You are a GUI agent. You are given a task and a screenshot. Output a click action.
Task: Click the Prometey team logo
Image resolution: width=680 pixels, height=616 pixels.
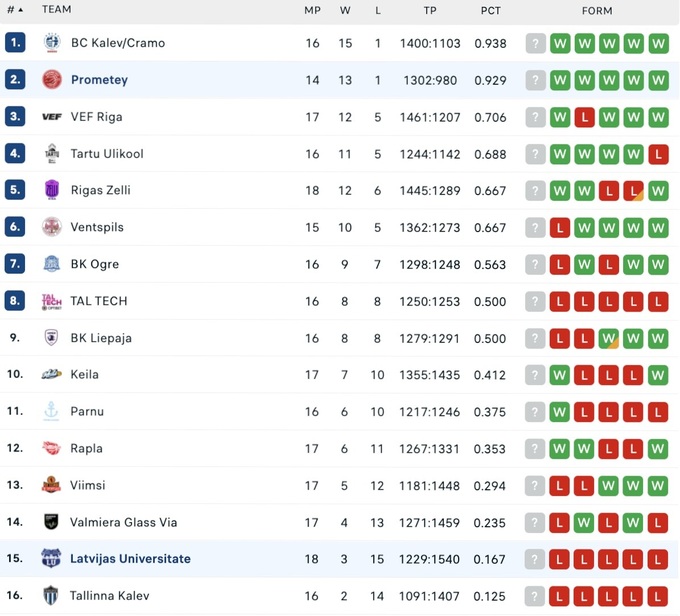[x=52, y=80]
